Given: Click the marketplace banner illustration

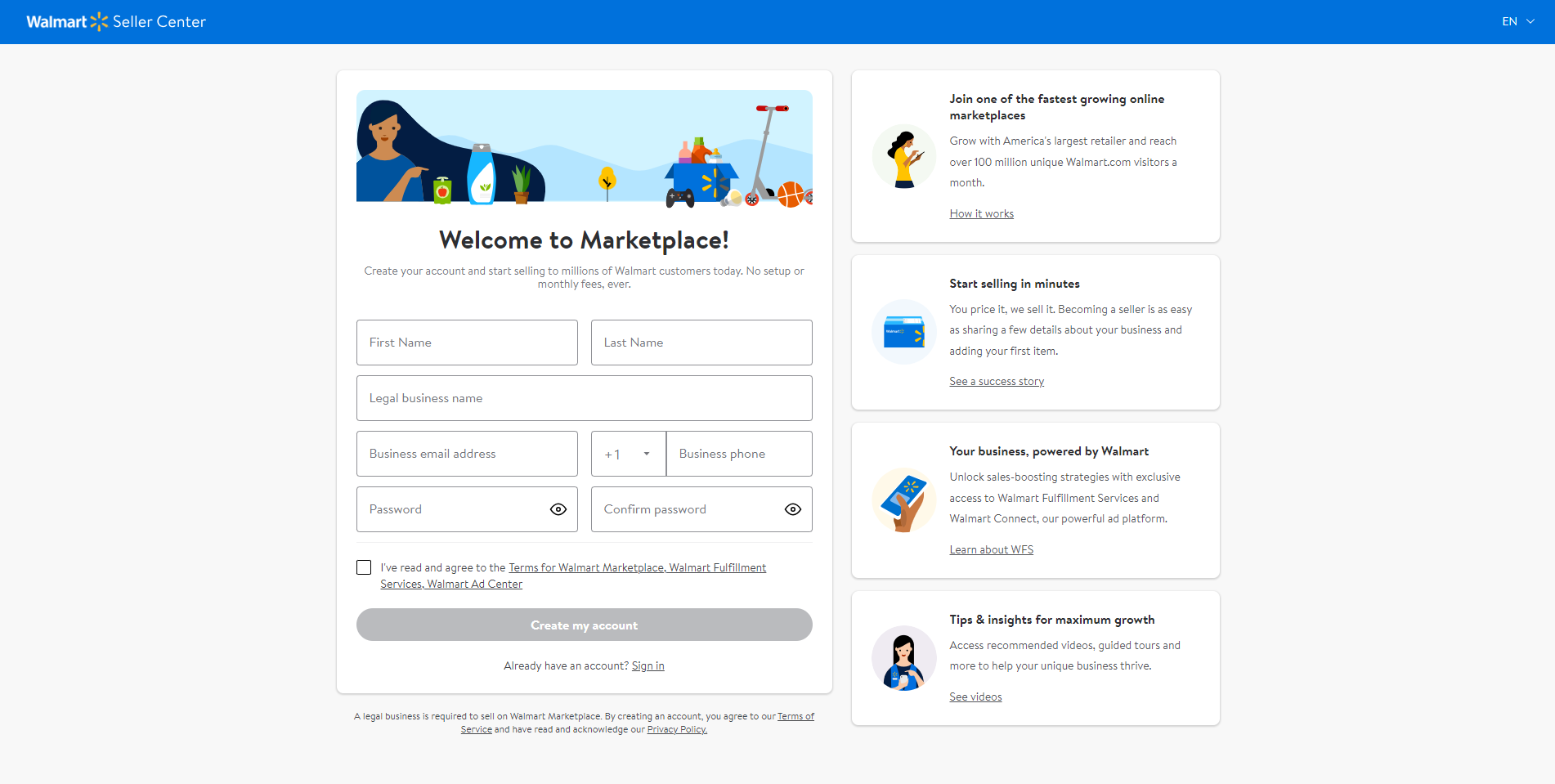Looking at the screenshot, I should (585, 148).
